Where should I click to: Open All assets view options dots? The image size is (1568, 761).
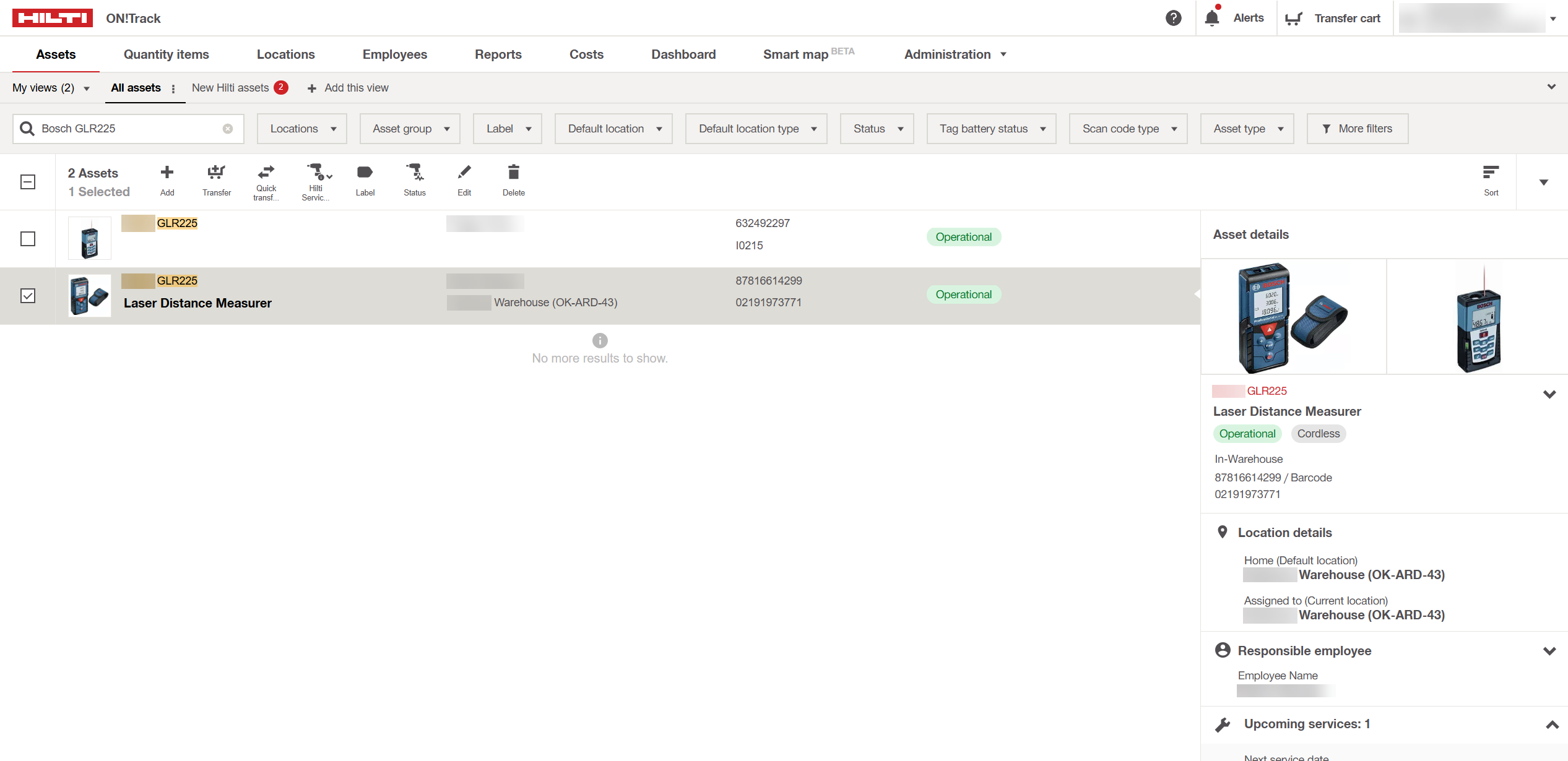[x=173, y=88]
